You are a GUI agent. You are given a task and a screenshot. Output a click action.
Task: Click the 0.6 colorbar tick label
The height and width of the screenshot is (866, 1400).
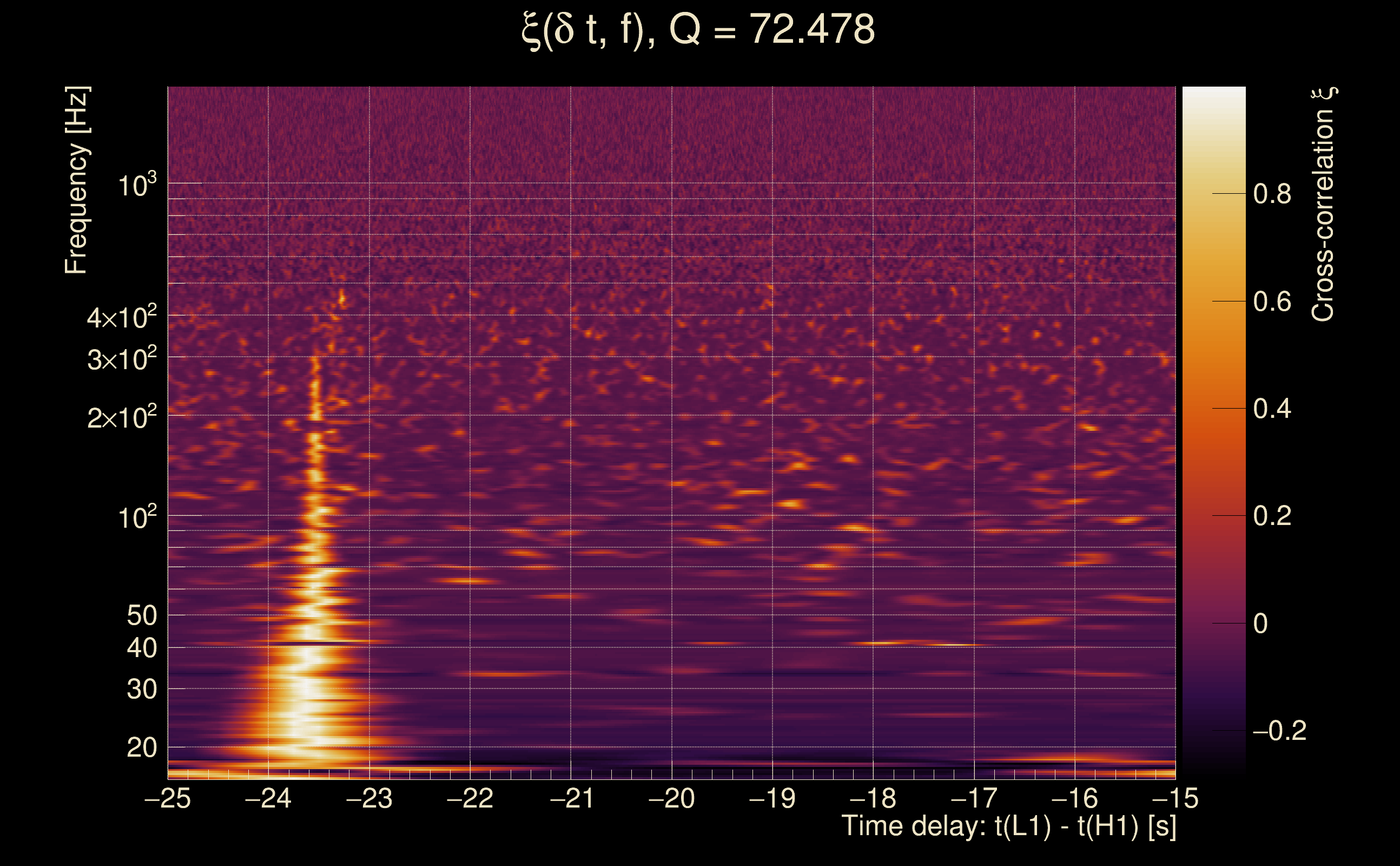click(1272, 302)
